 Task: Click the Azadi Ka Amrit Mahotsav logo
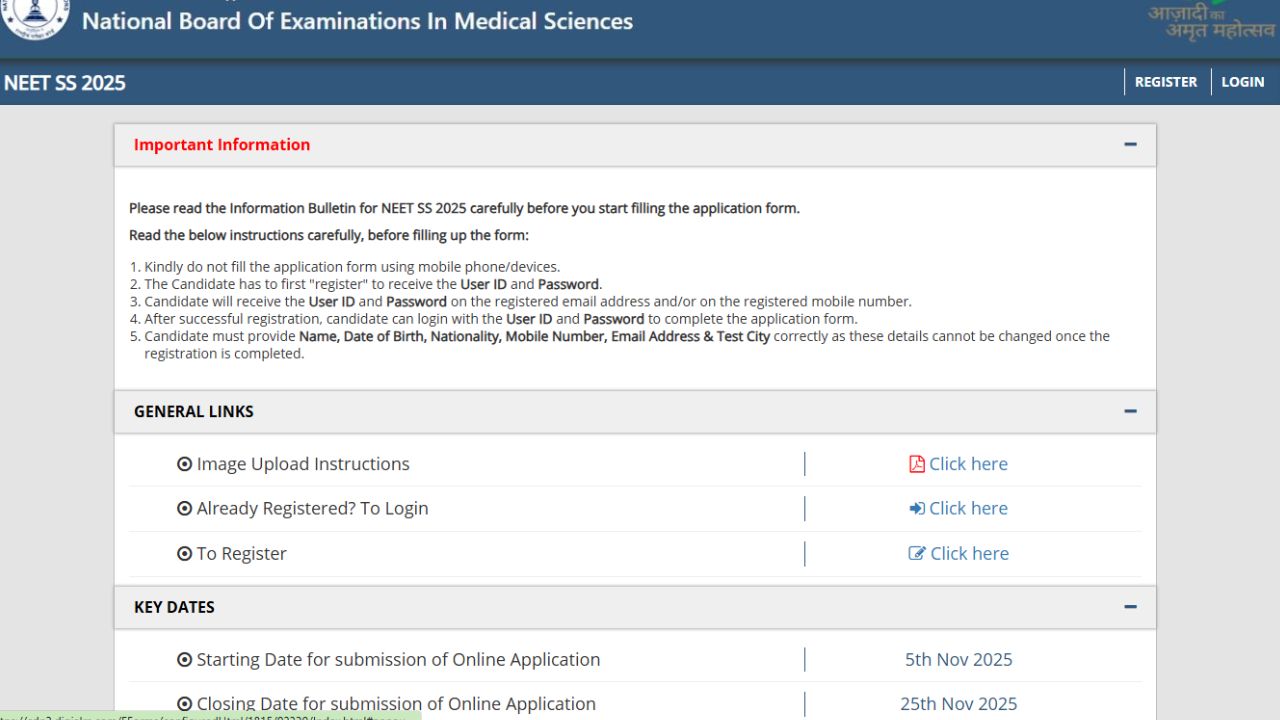pos(1210,20)
